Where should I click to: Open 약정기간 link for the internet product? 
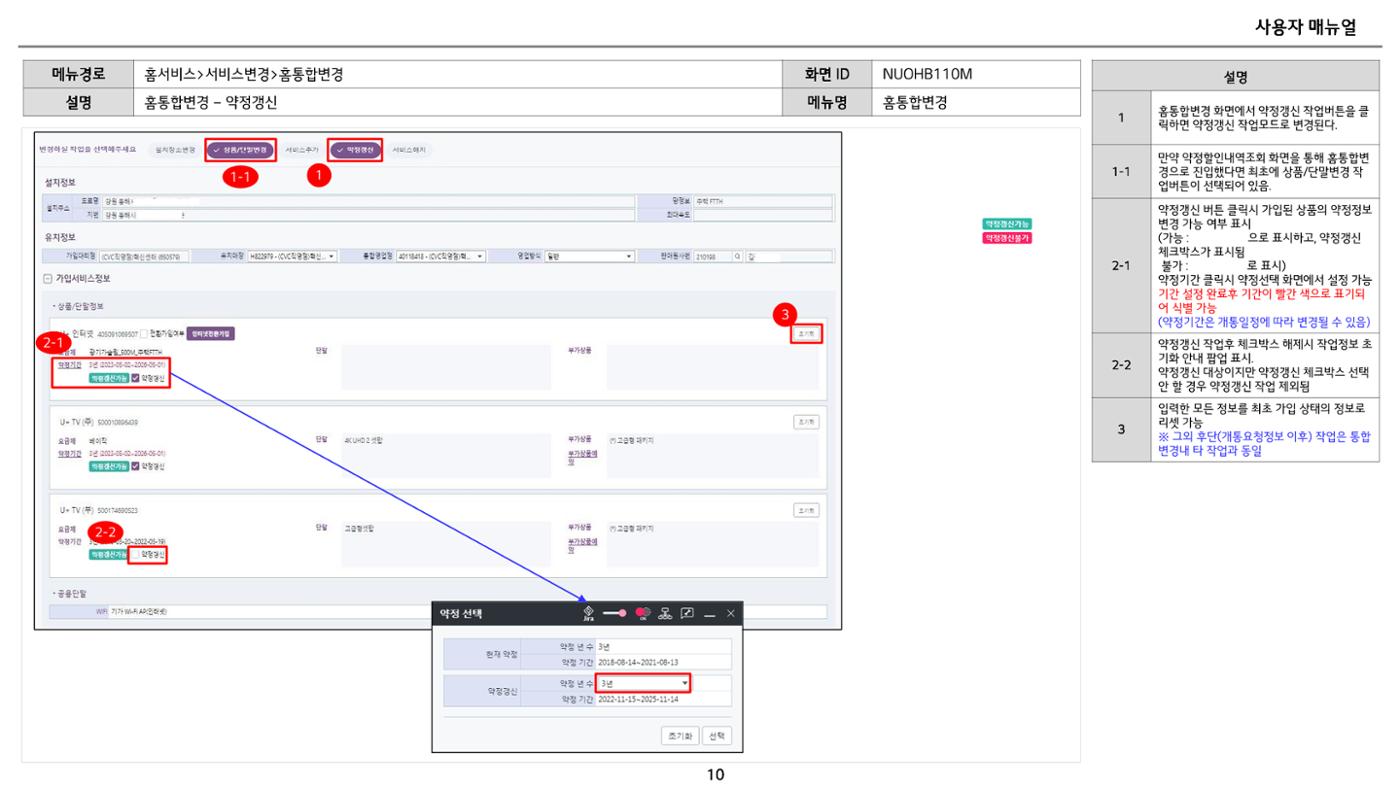click(70, 365)
